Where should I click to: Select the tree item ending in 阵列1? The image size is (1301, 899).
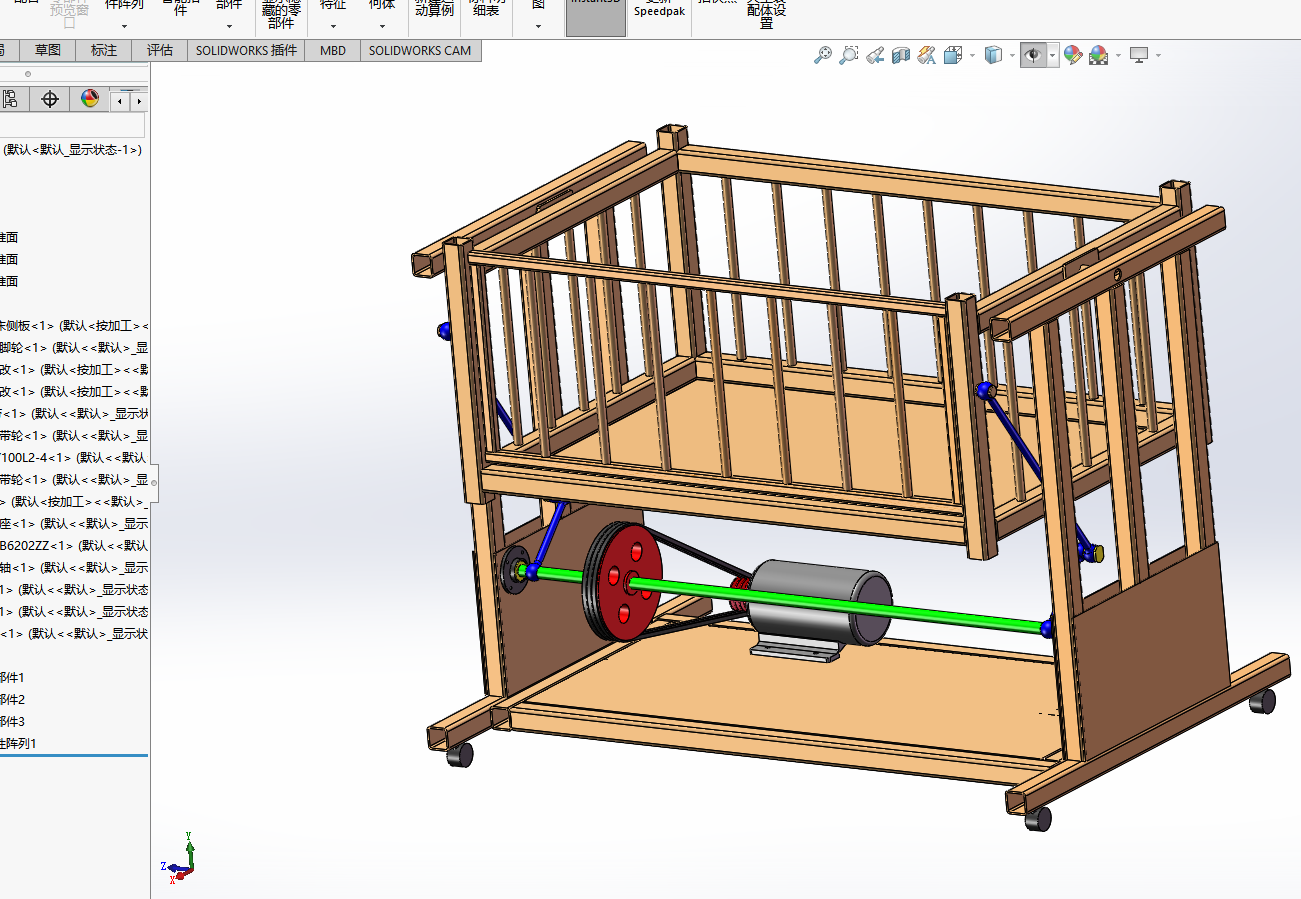point(18,744)
